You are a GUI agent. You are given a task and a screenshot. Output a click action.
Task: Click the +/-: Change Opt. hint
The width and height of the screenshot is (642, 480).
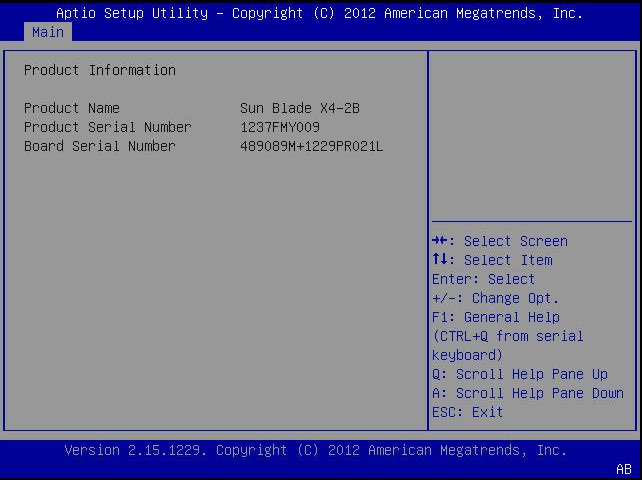click(x=495, y=298)
